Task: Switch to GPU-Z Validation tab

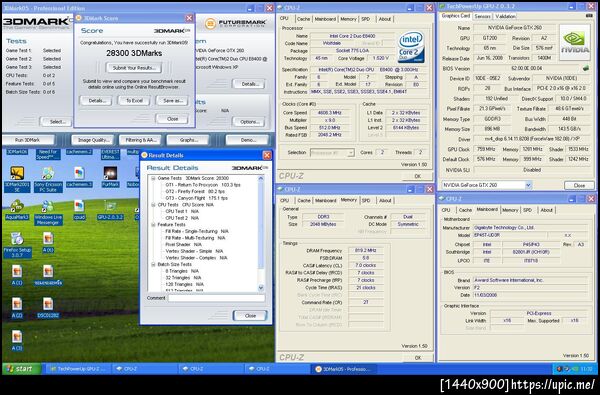Action: [505, 16]
